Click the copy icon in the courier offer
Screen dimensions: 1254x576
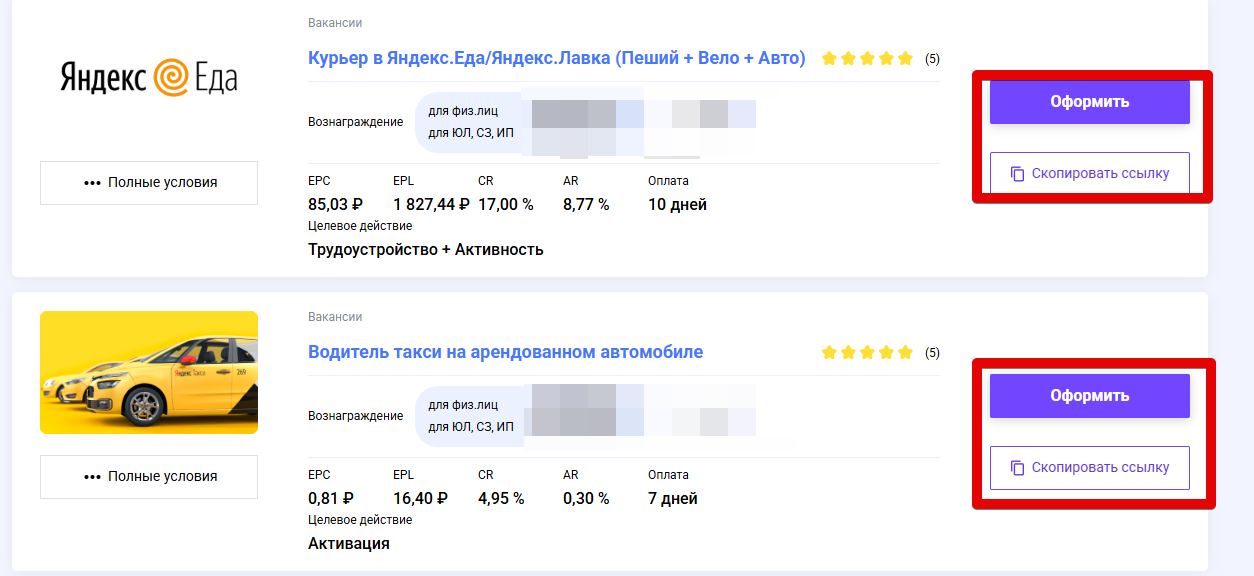1017,174
